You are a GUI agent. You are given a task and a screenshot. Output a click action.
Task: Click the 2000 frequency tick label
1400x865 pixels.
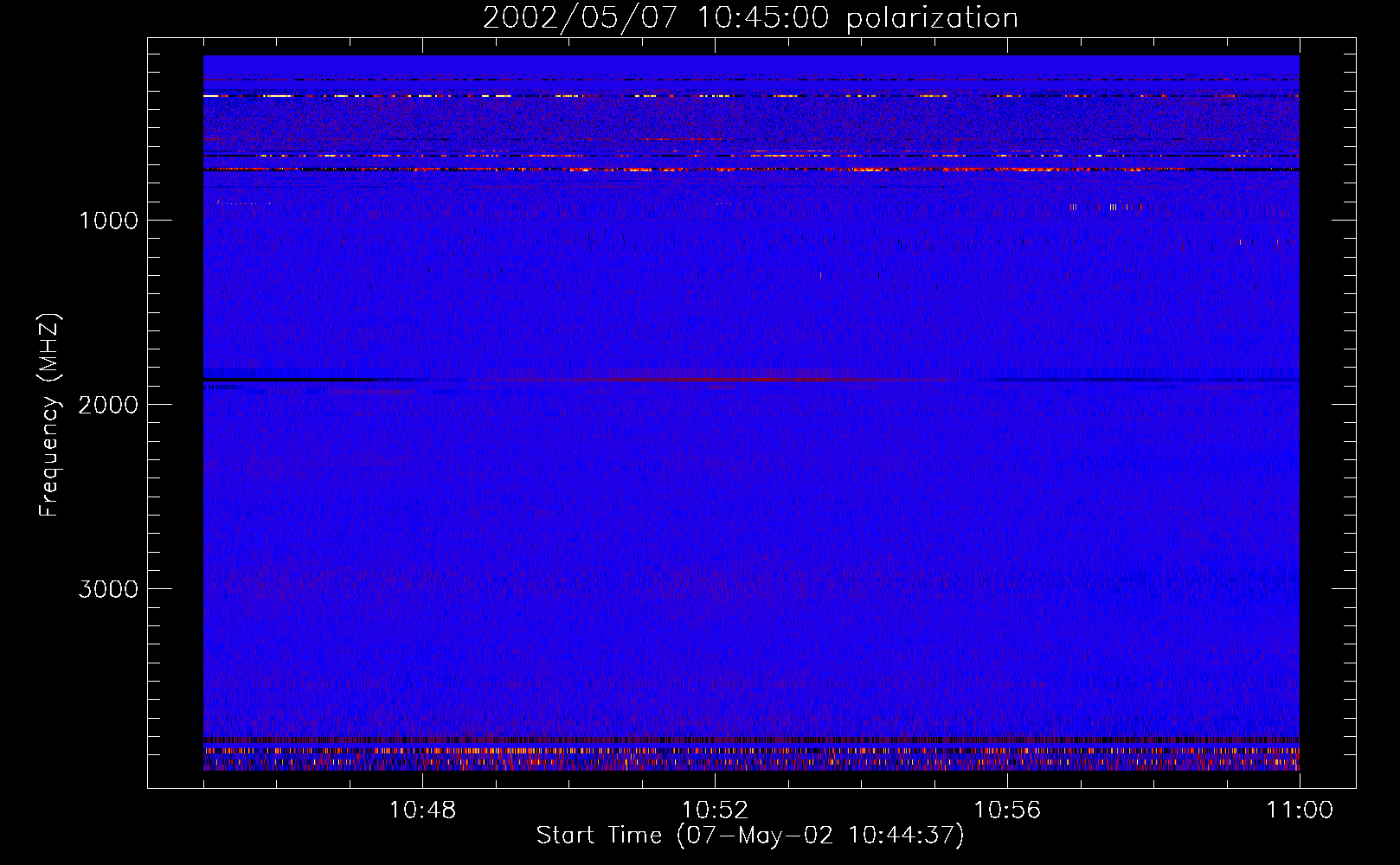(x=108, y=405)
